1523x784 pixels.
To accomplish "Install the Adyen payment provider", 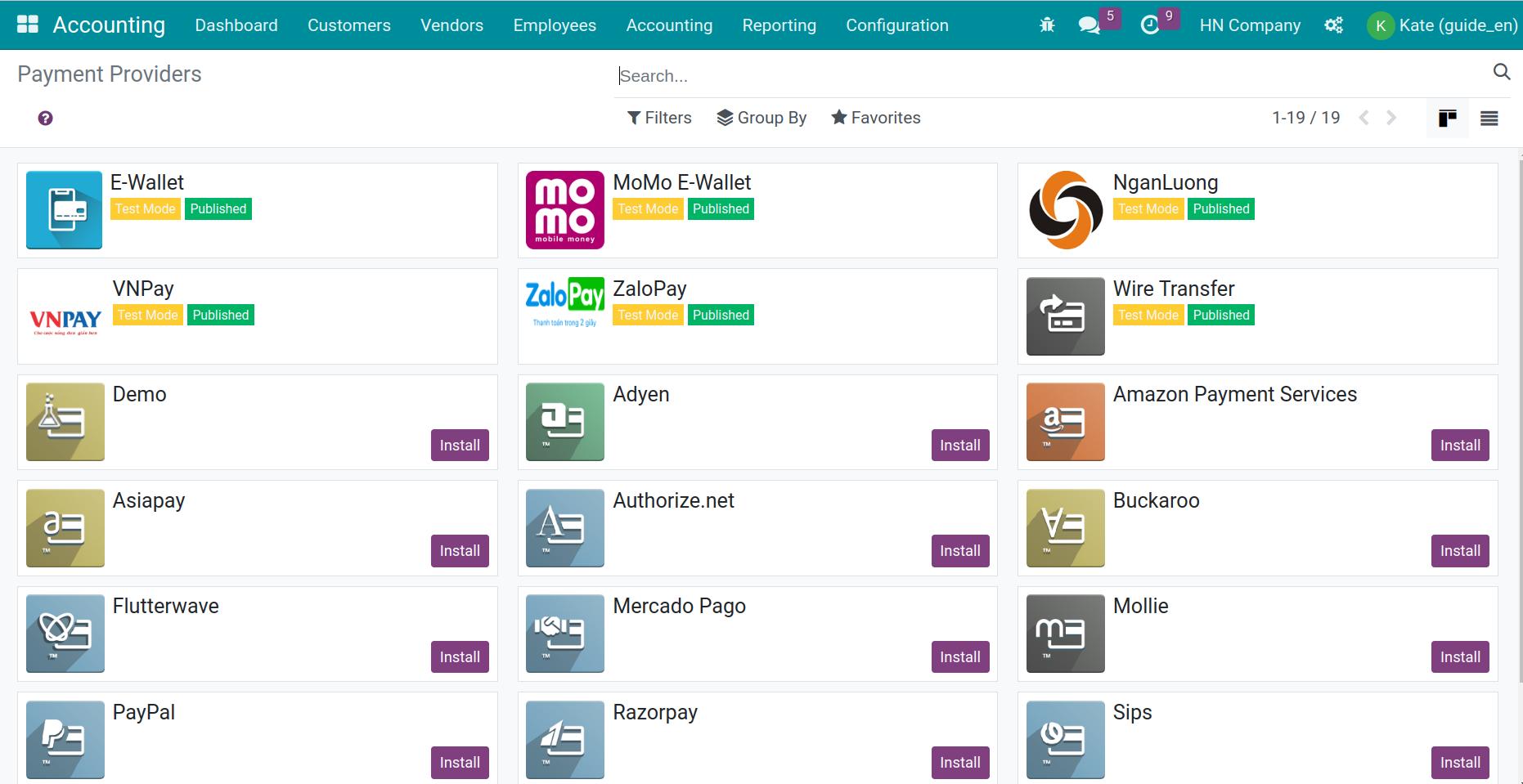I will click(x=960, y=446).
